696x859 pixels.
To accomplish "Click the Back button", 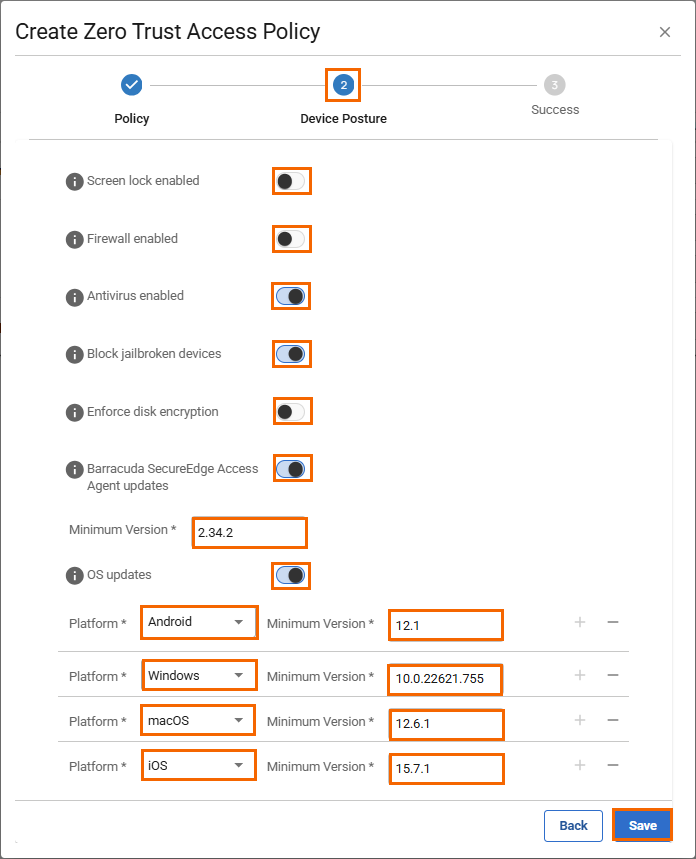I will (573, 825).
